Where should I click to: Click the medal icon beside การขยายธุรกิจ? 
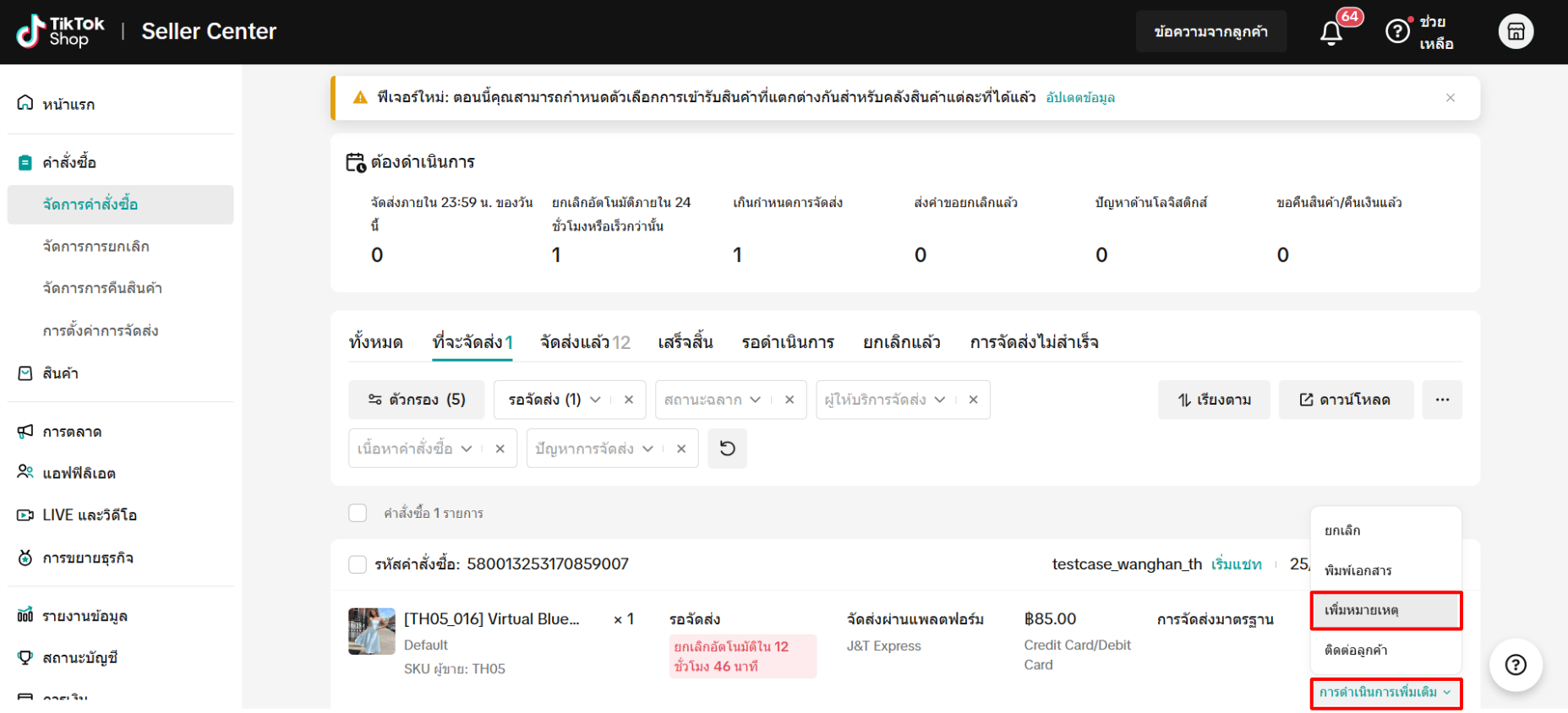coord(25,558)
